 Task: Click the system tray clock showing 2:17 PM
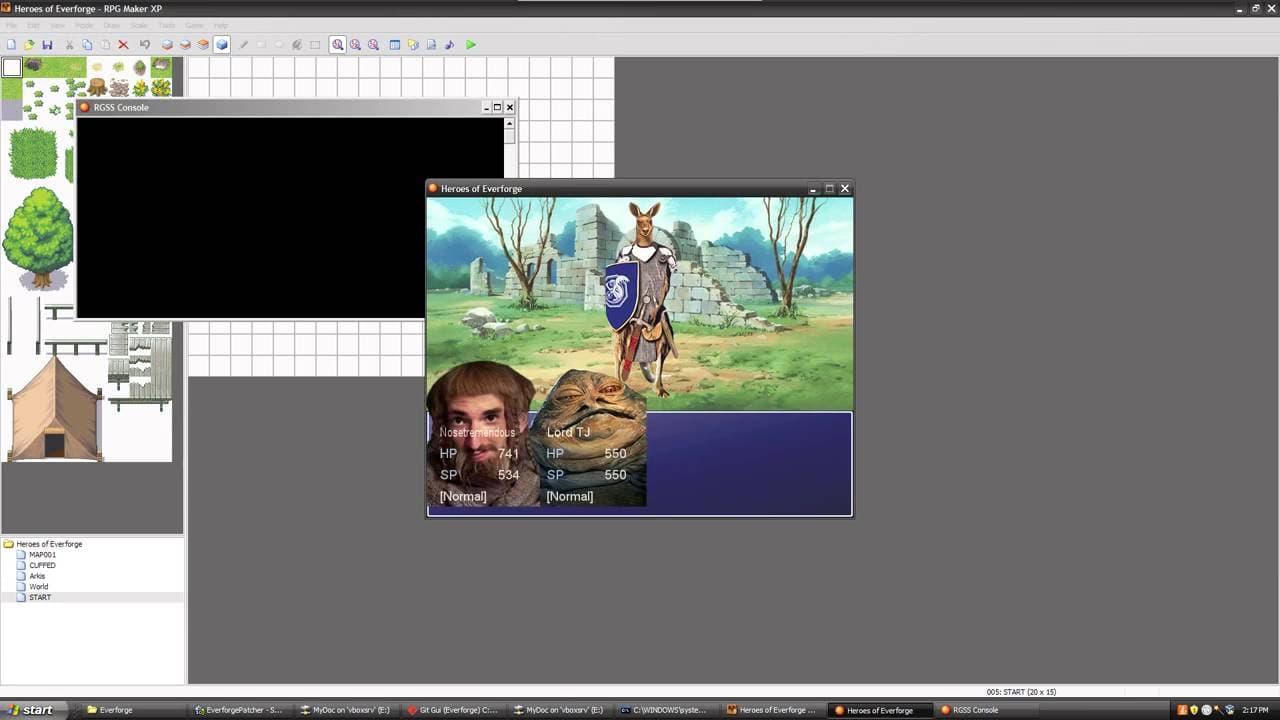pos(1255,710)
